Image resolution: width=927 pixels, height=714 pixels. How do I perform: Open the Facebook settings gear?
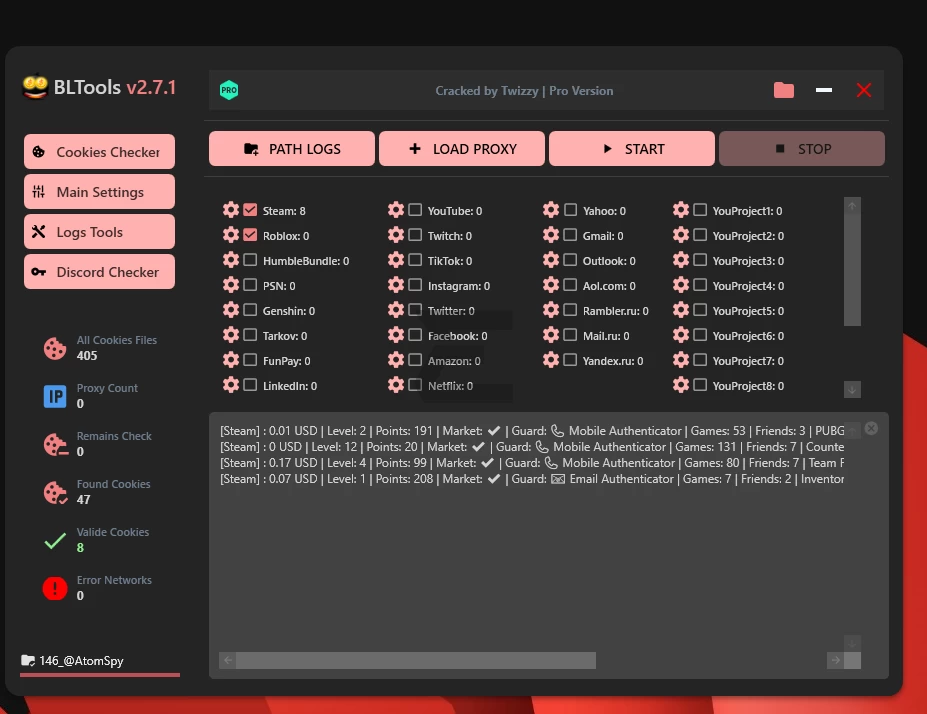coord(396,335)
